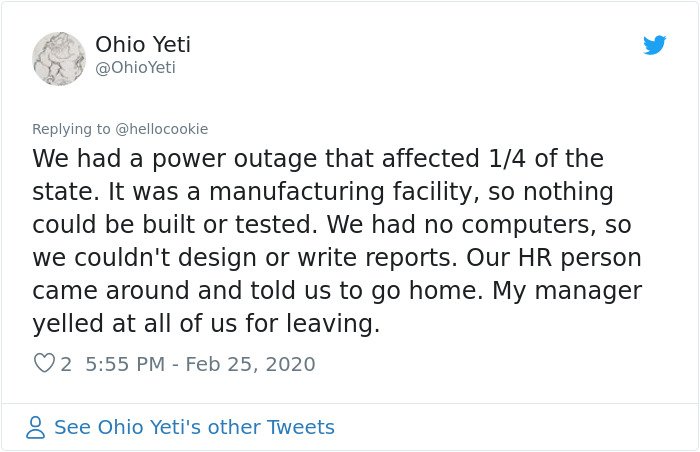Visit the @hellocookie mention
The width and height of the screenshot is (700, 452).
(162, 129)
